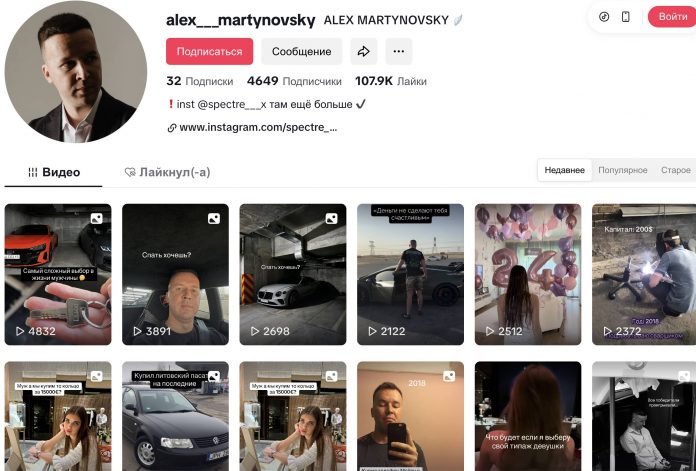Screen dimensions: 696x471
Task: Switch to the Видео tab
Action: pos(54,172)
